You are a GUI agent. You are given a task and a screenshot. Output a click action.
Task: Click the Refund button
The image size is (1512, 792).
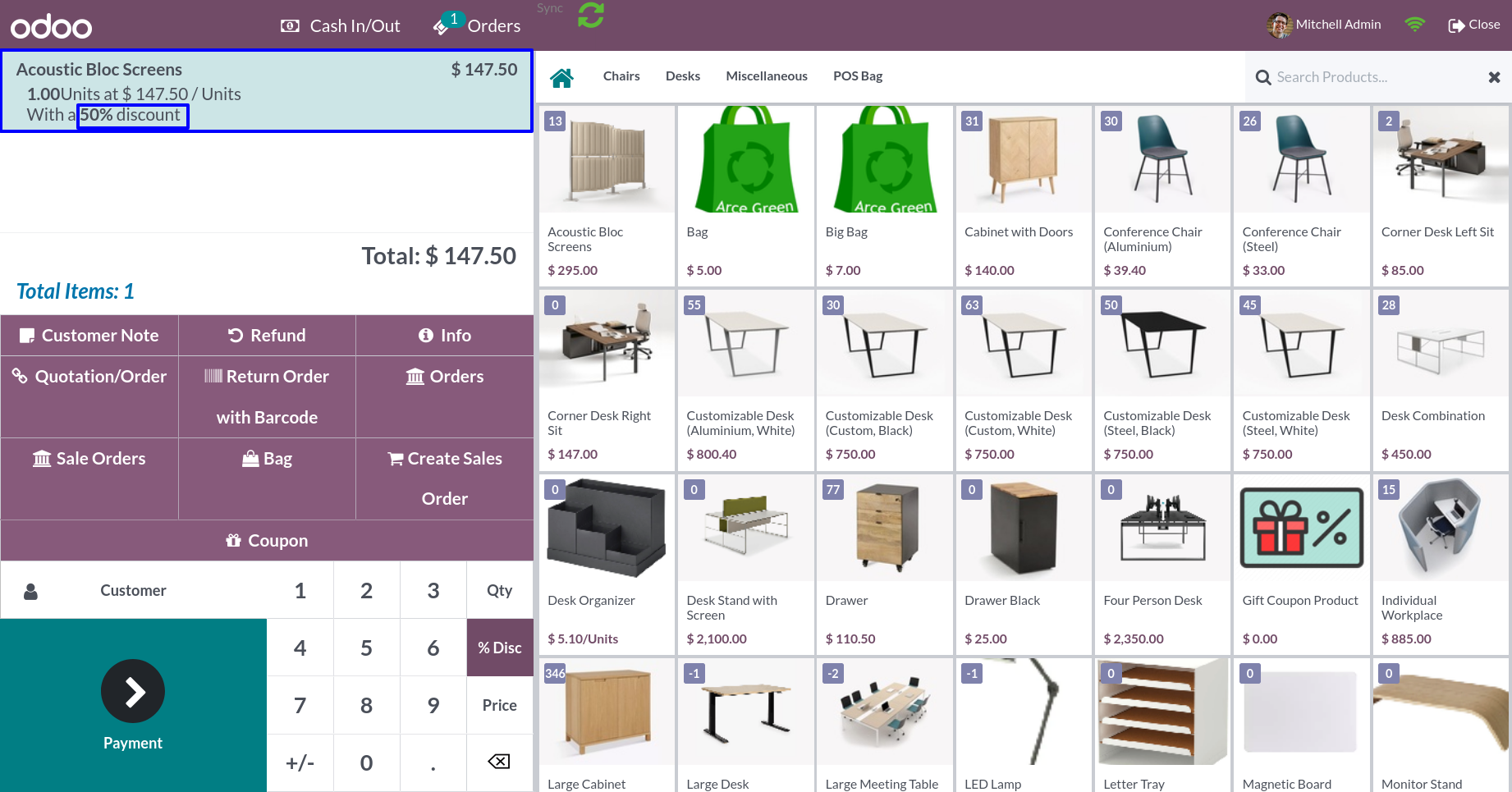coord(267,336)
